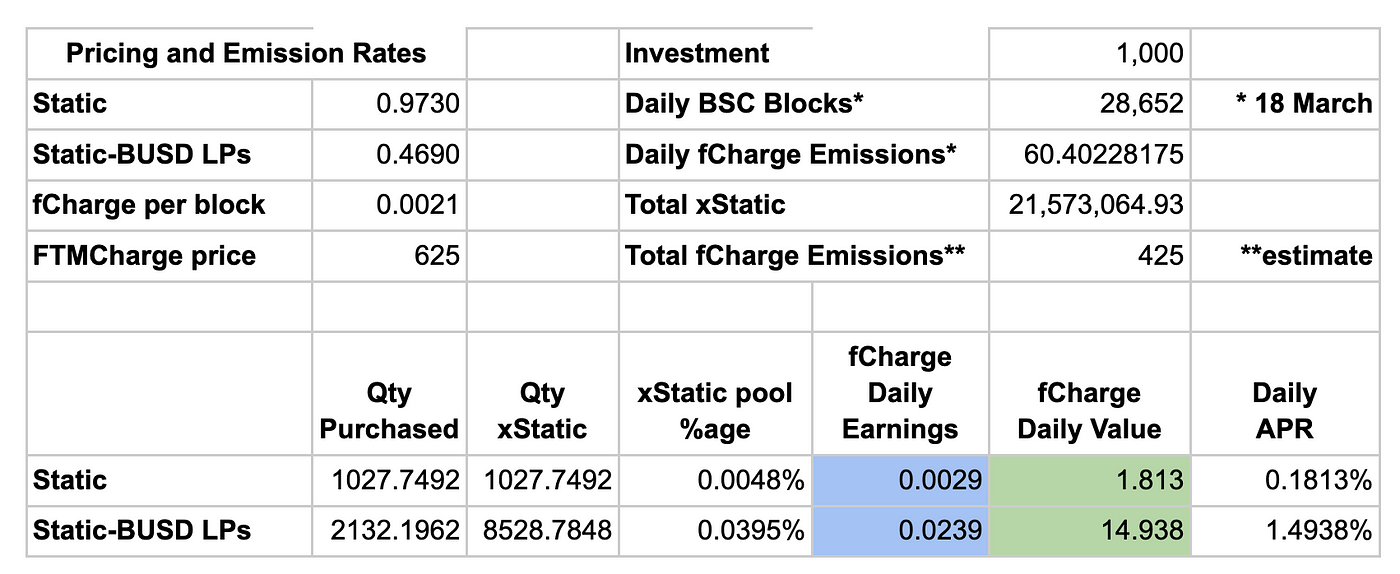Select the 'xStatic pool %age' column header
Viewport: 1400px width, 574px height.
pyautogui.click(x=714, y=410)
